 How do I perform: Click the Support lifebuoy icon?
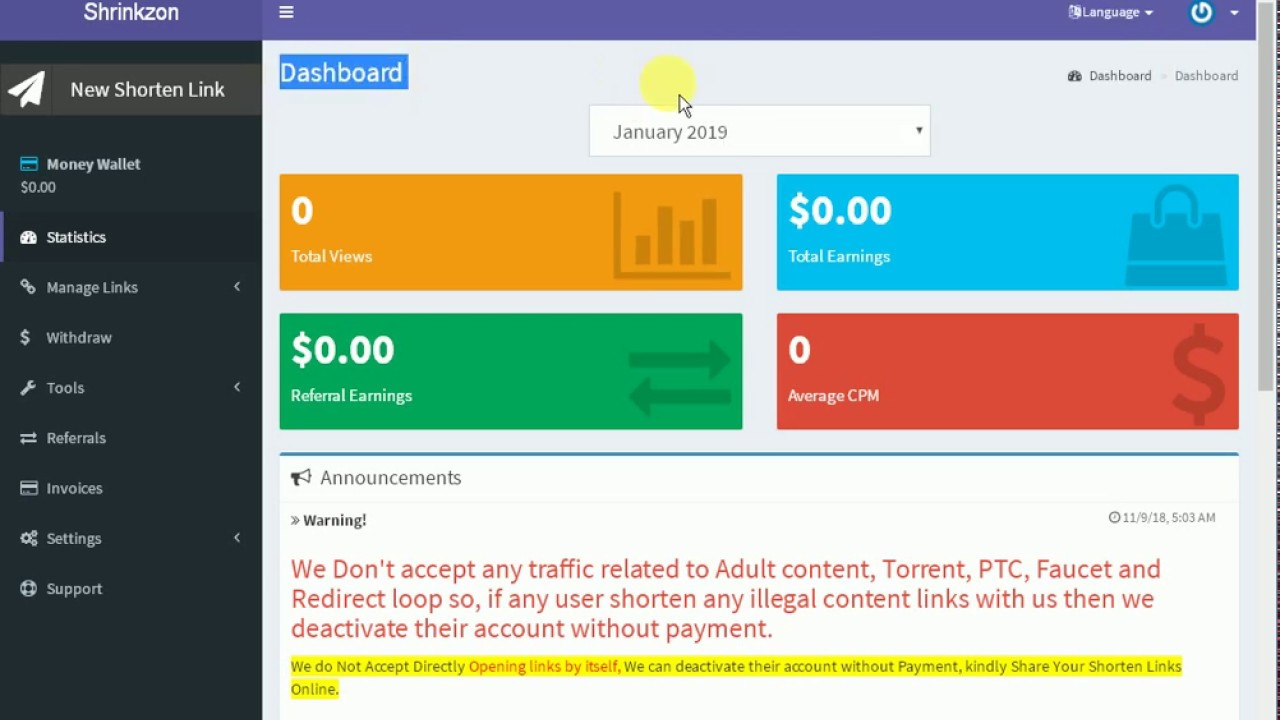click(x=28, y=589)
